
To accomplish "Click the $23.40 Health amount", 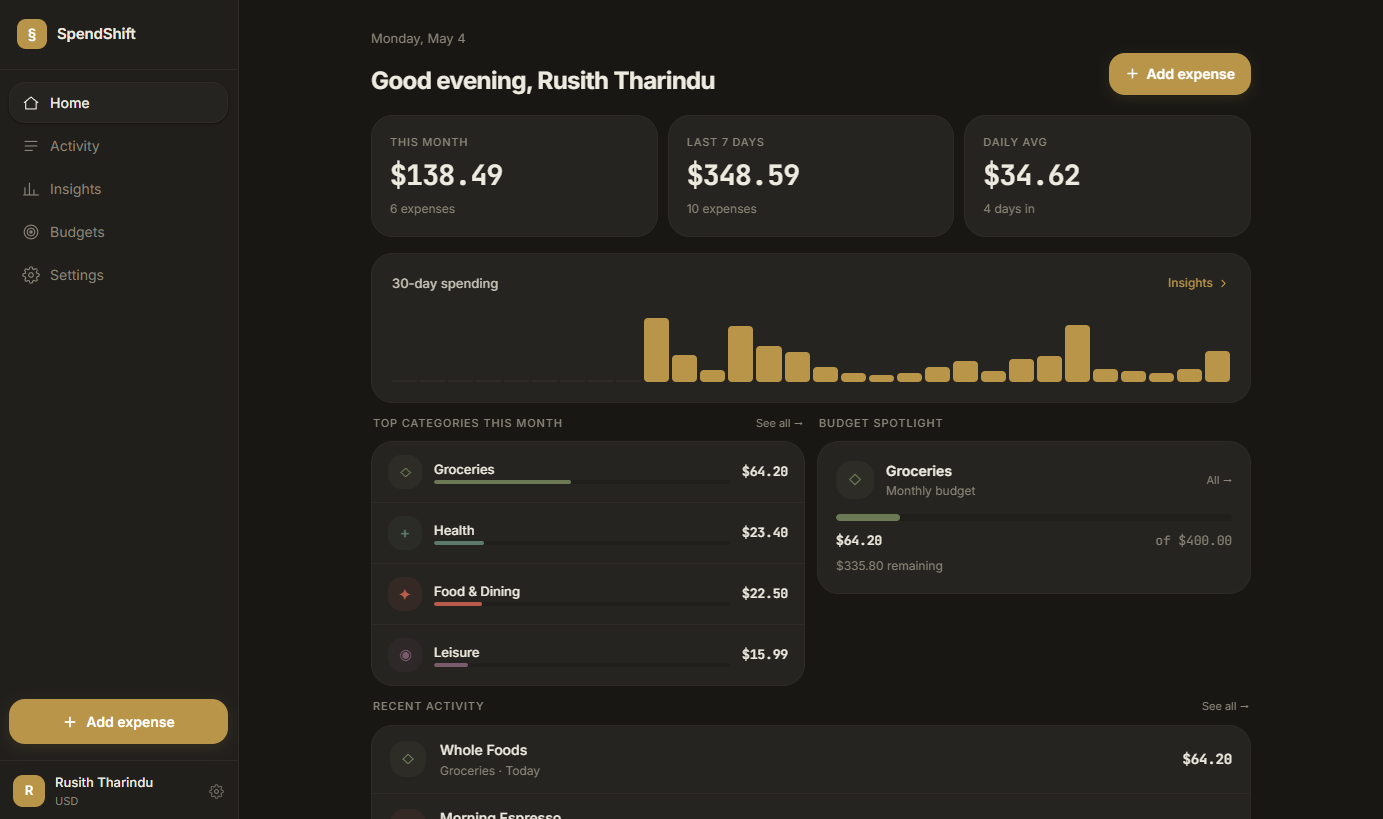I will coord(765,532).
